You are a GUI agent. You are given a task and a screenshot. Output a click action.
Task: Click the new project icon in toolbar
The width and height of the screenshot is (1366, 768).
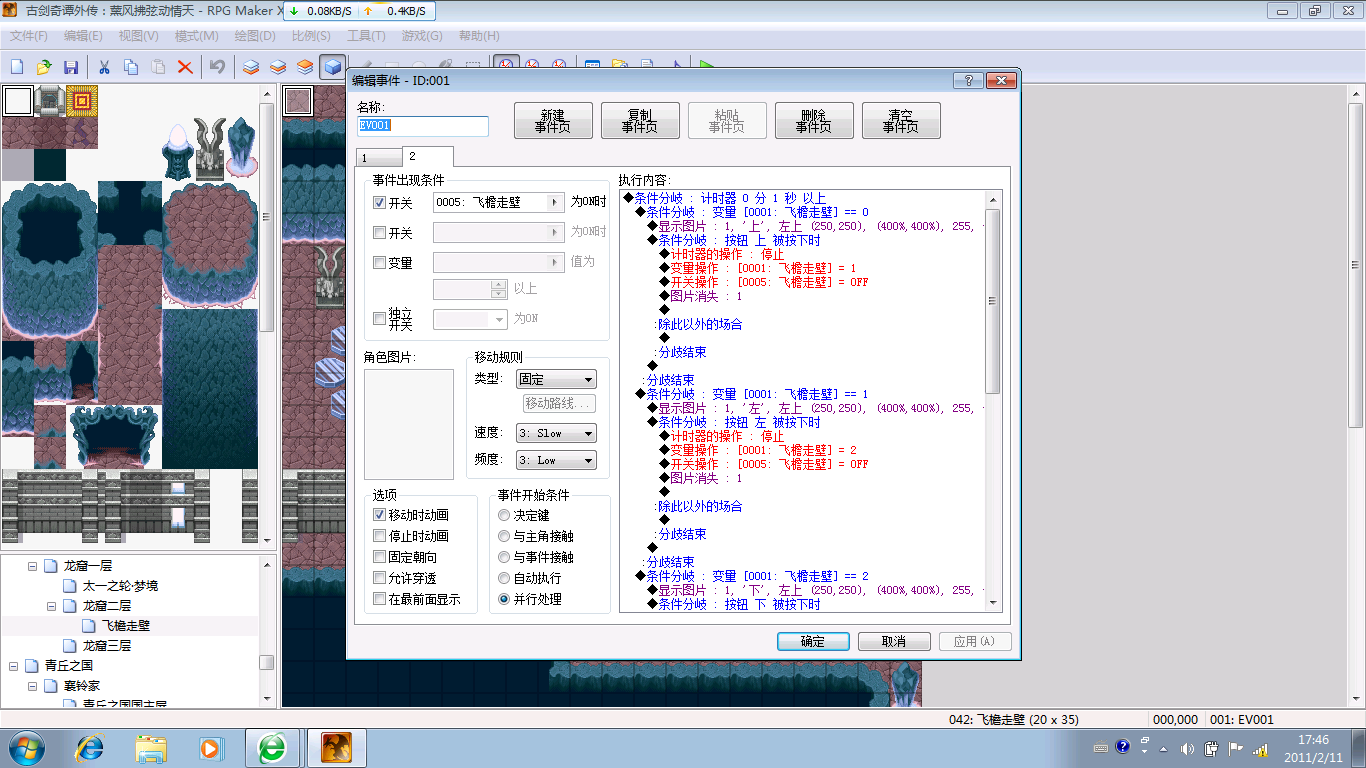17,67
